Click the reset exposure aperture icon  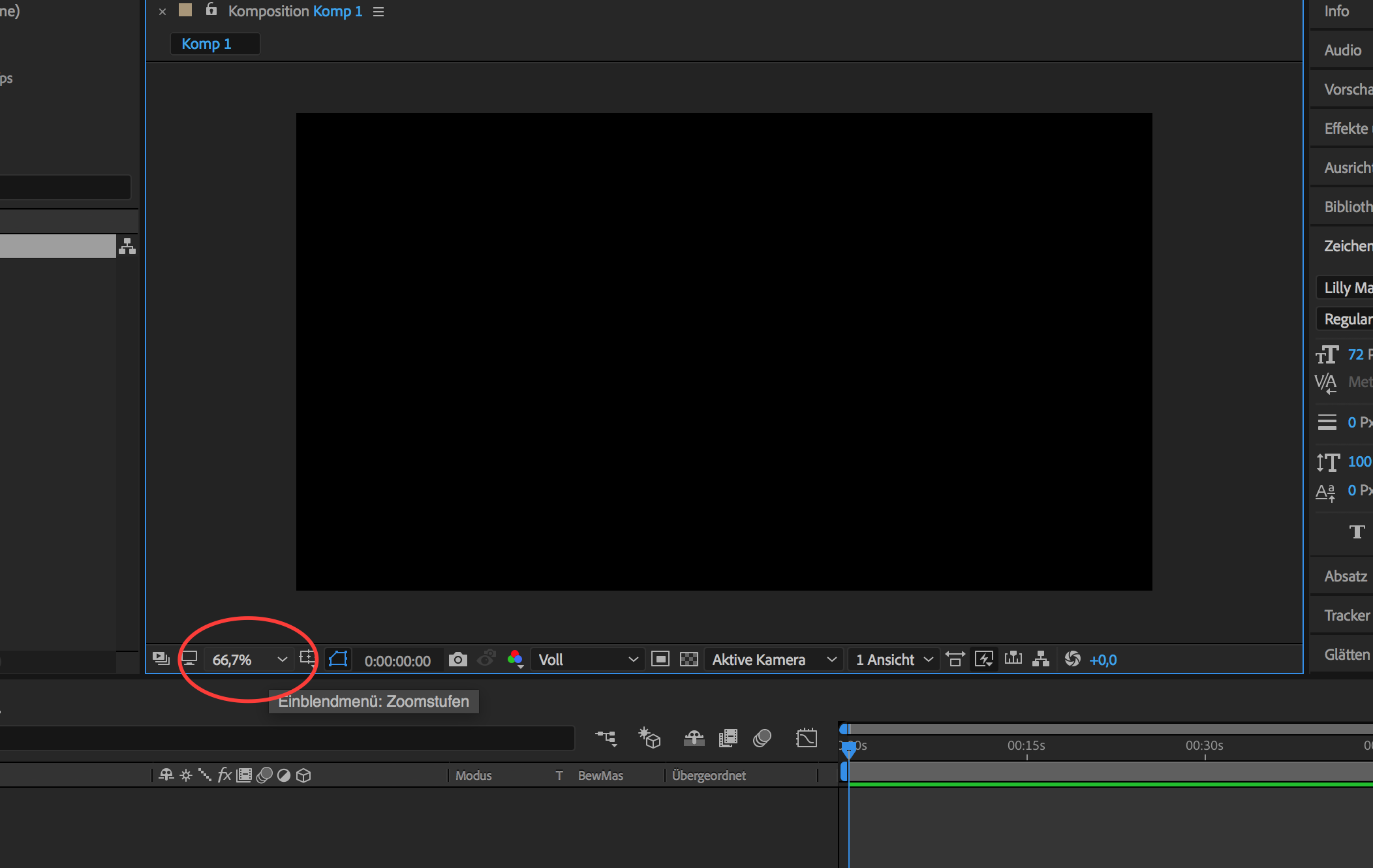tap(1072, 659)
